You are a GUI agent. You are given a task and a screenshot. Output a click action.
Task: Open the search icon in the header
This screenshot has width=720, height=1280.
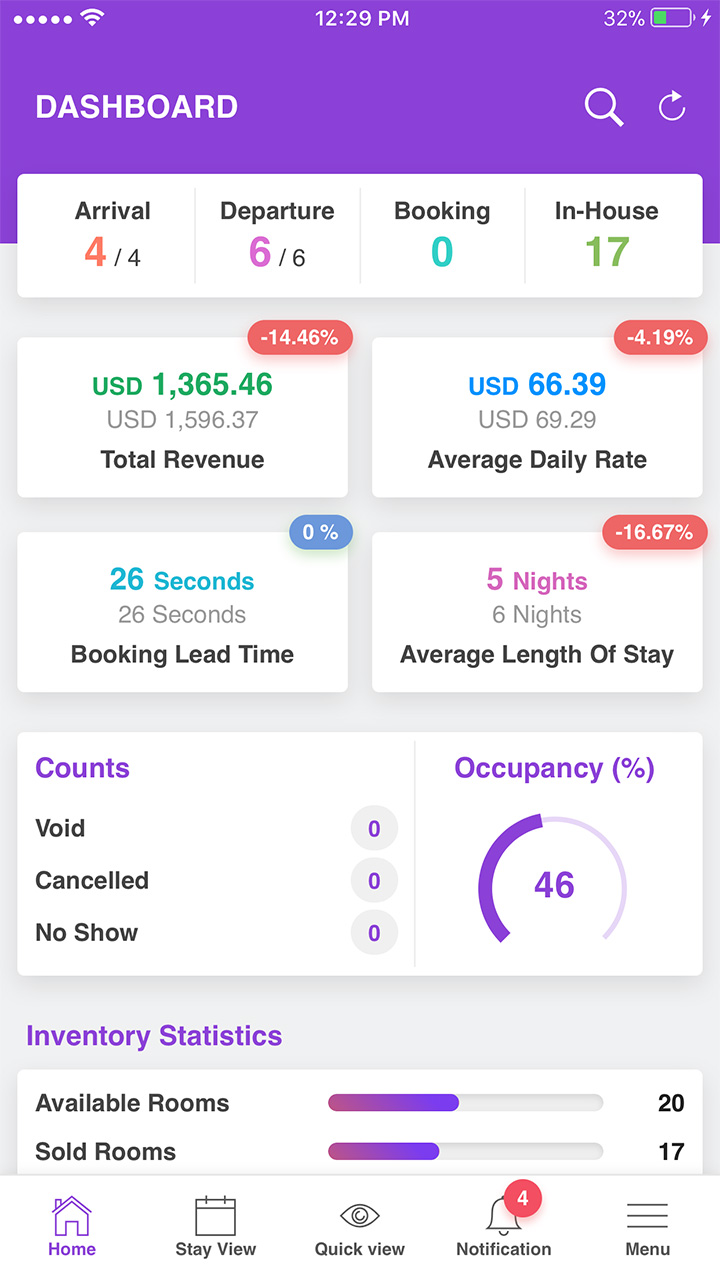coord(603,106)
